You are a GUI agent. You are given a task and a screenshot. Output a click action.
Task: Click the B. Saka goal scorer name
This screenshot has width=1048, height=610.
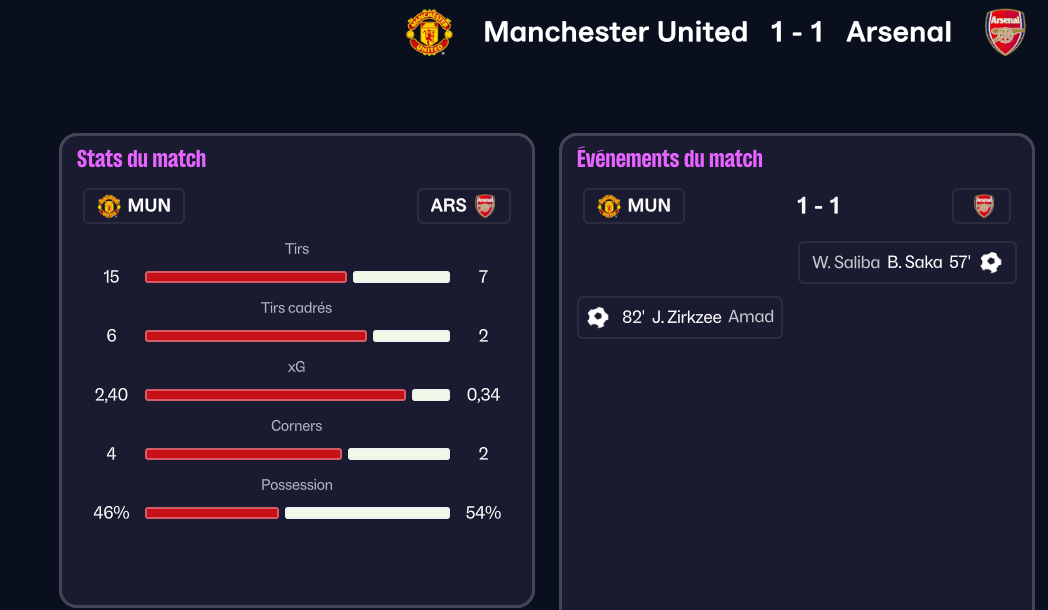pyautogui.click(x=914, y=262)
